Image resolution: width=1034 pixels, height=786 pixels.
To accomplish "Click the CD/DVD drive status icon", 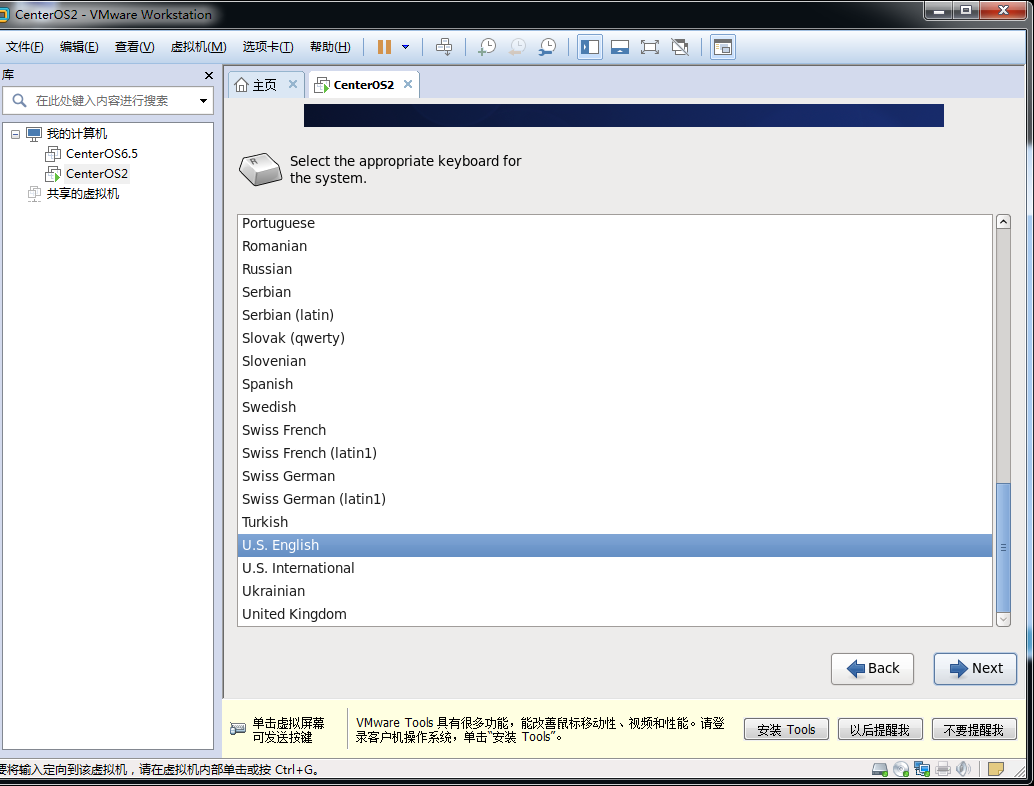I will (901, 769).
